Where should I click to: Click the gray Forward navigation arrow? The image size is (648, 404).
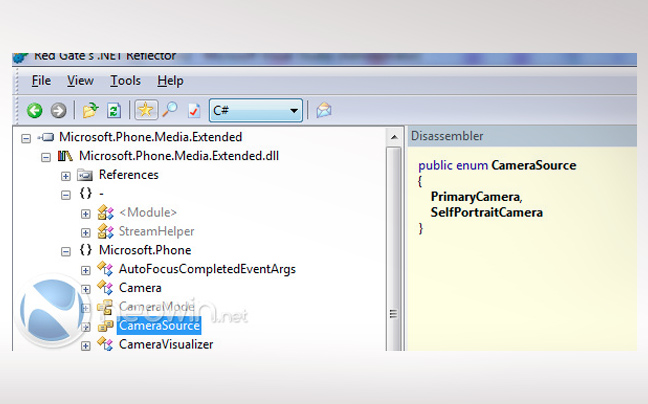(x=58, y=110)
